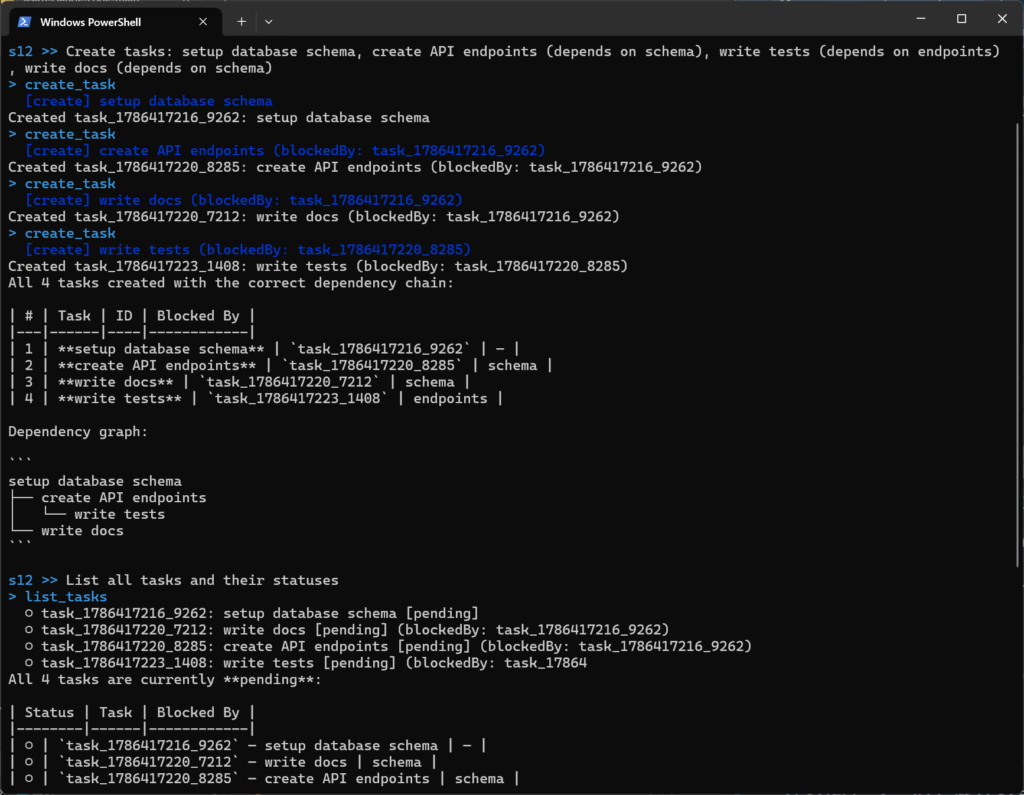Click status row '`task_1786417220_7212` – write docs'
The height and width of the screenshot is (795, 1024).
223,762
